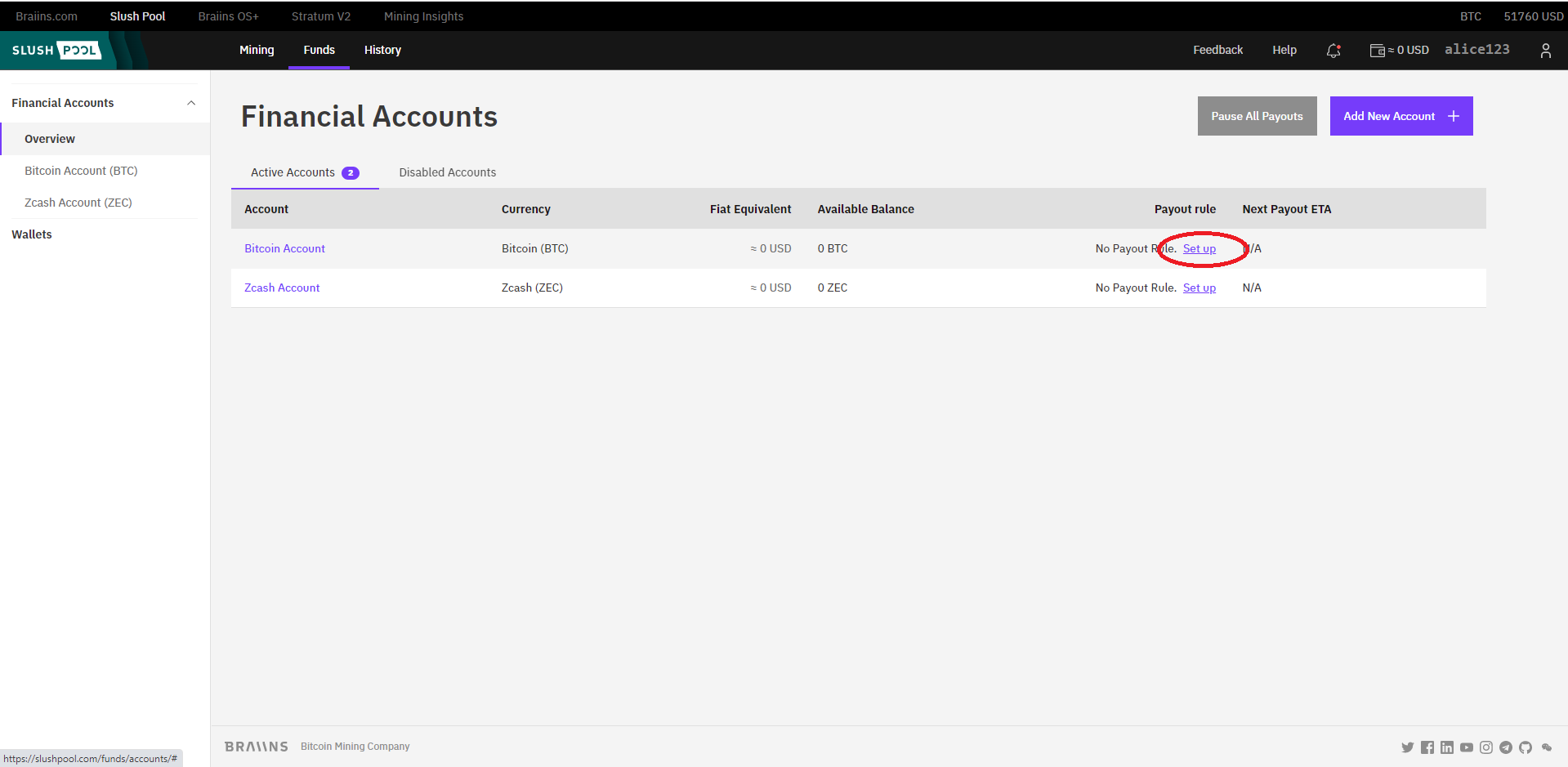Open Braiins OS+ in top bar
This screenshot has width=1568, height=767.
click(x=229, y=16)
